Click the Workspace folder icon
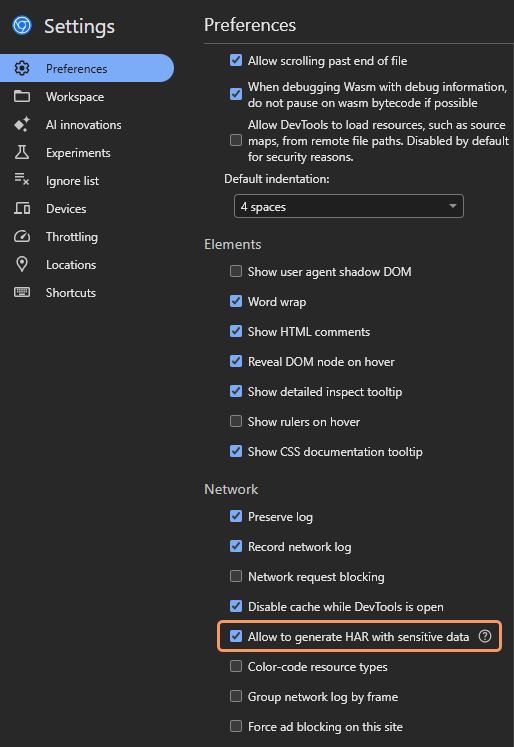 (x=22, y=96)
